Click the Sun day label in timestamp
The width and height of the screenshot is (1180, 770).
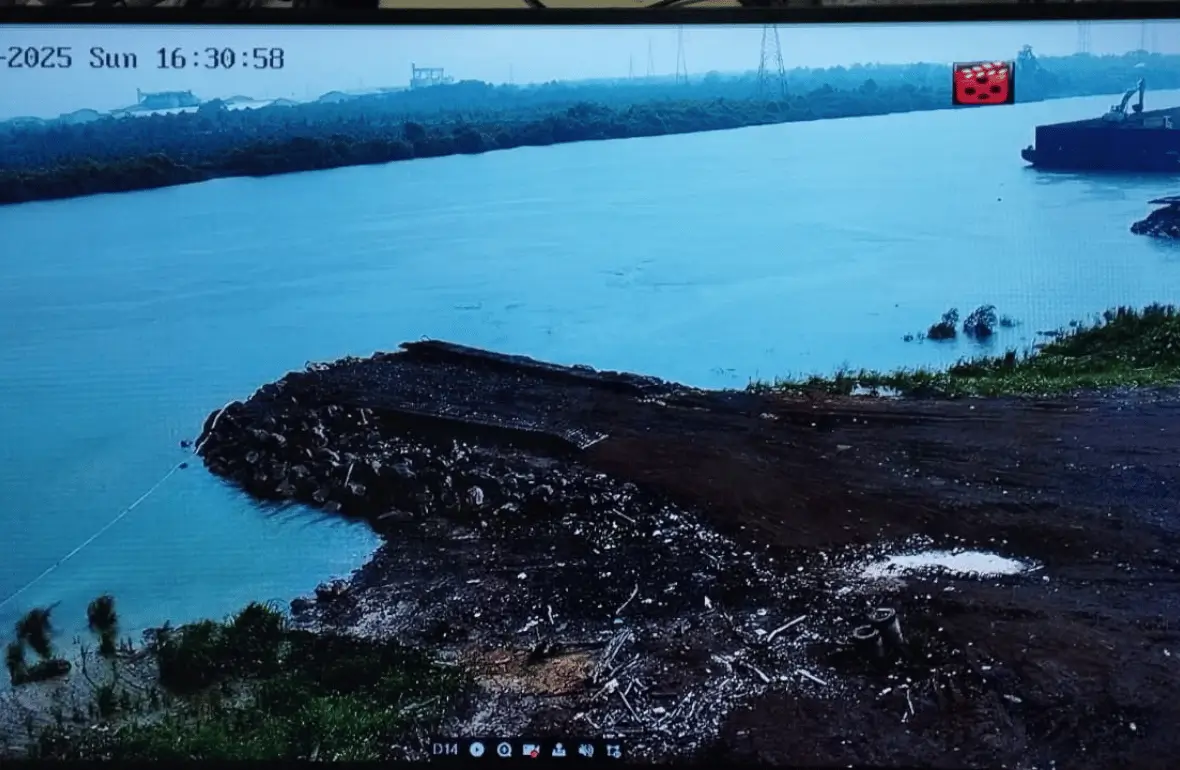tap(112, 58)
